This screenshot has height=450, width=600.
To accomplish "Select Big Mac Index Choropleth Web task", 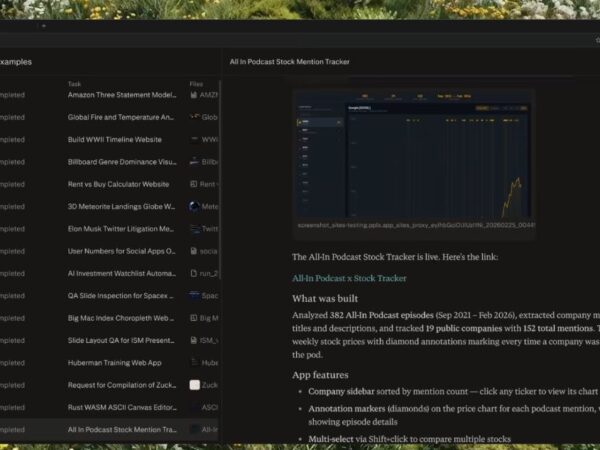I will (121, 318).
